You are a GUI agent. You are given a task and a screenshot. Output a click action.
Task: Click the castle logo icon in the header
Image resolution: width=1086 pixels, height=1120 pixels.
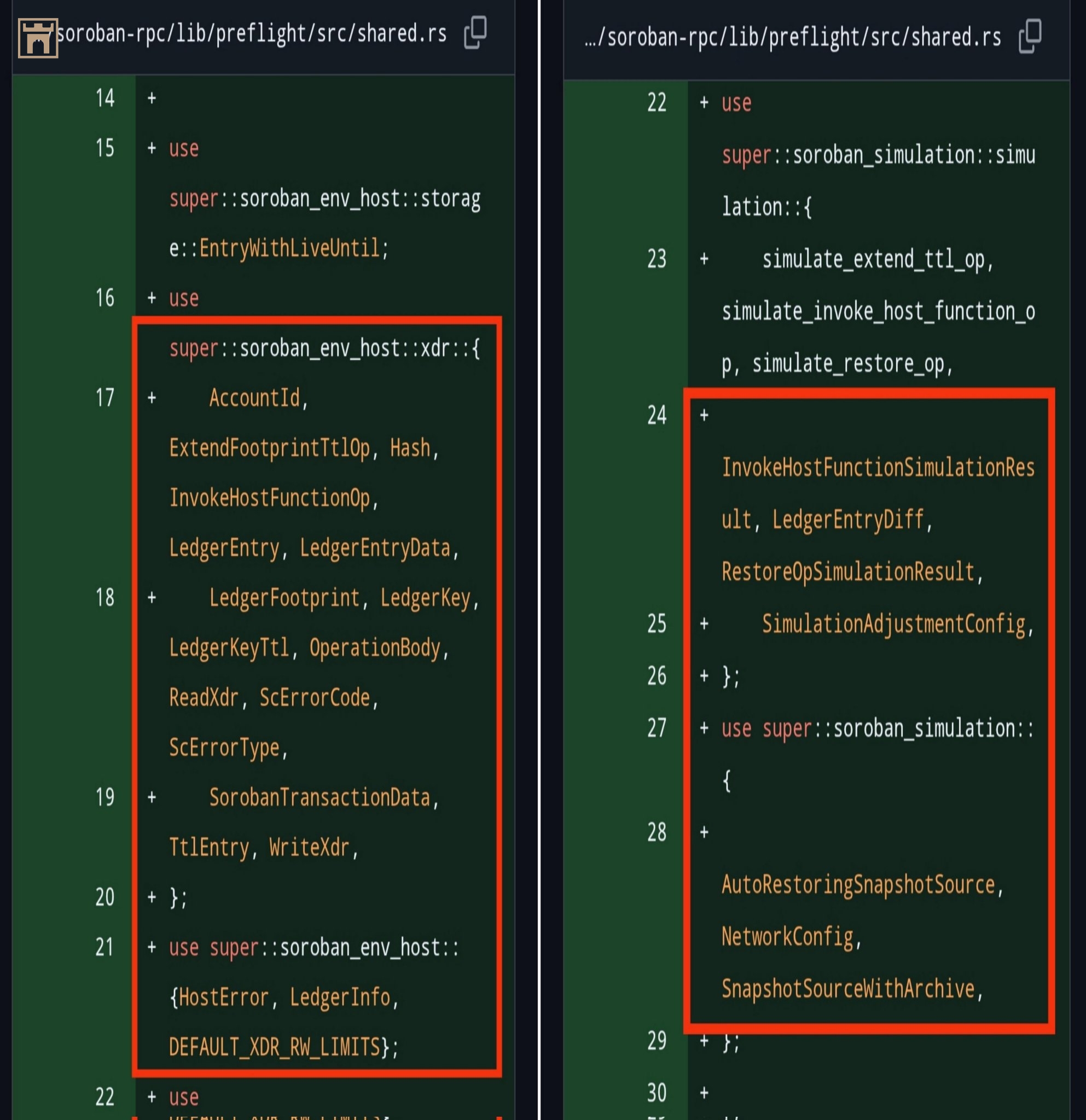38,38
